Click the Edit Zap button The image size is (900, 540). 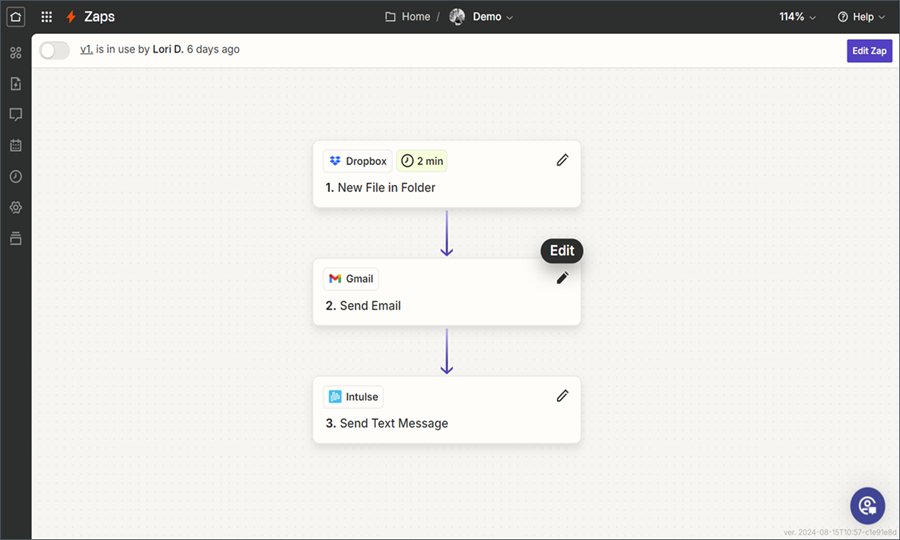pyautogui.click(x=869, y=51)
